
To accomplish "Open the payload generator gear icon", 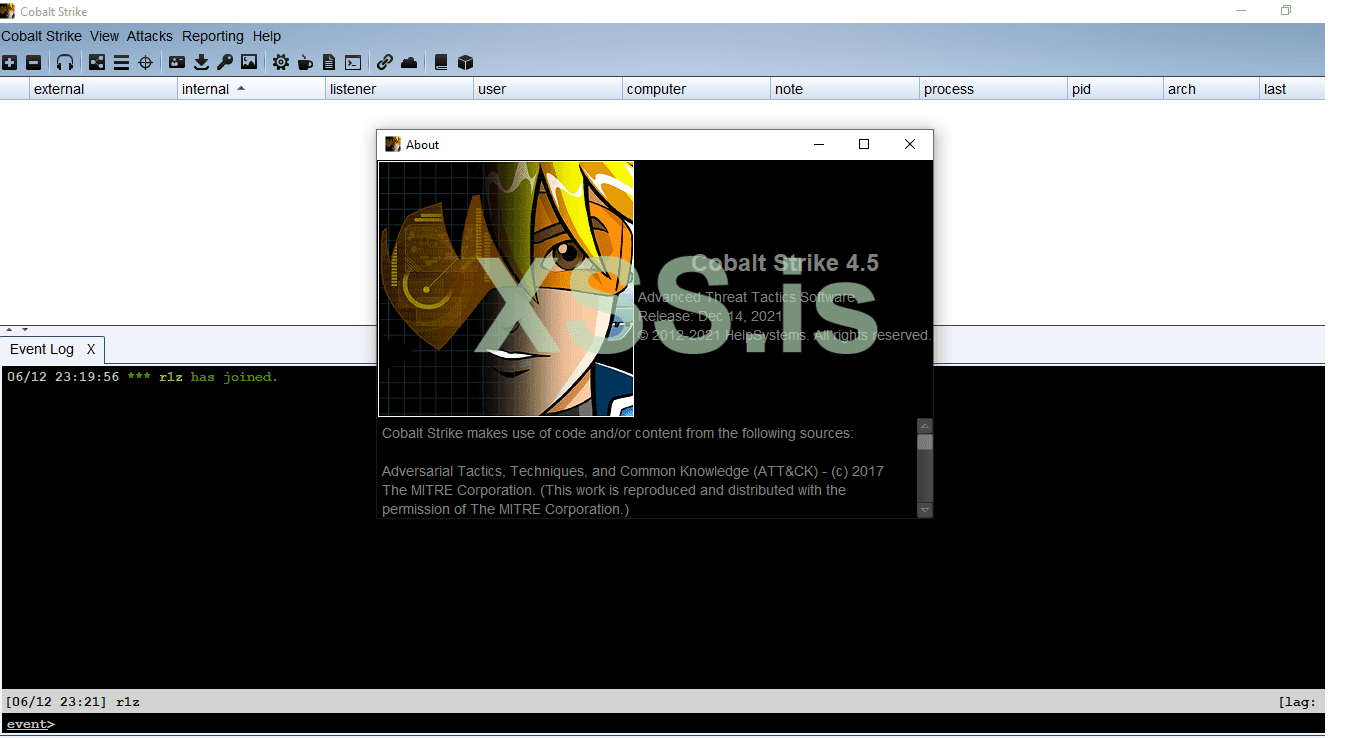I will (x=280, y=62).
